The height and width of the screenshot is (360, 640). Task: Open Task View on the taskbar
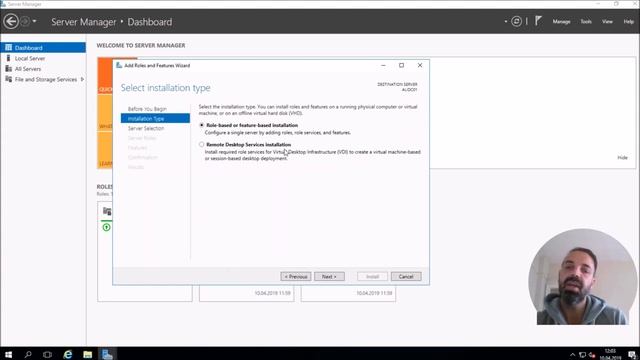(x=47, y=354)
